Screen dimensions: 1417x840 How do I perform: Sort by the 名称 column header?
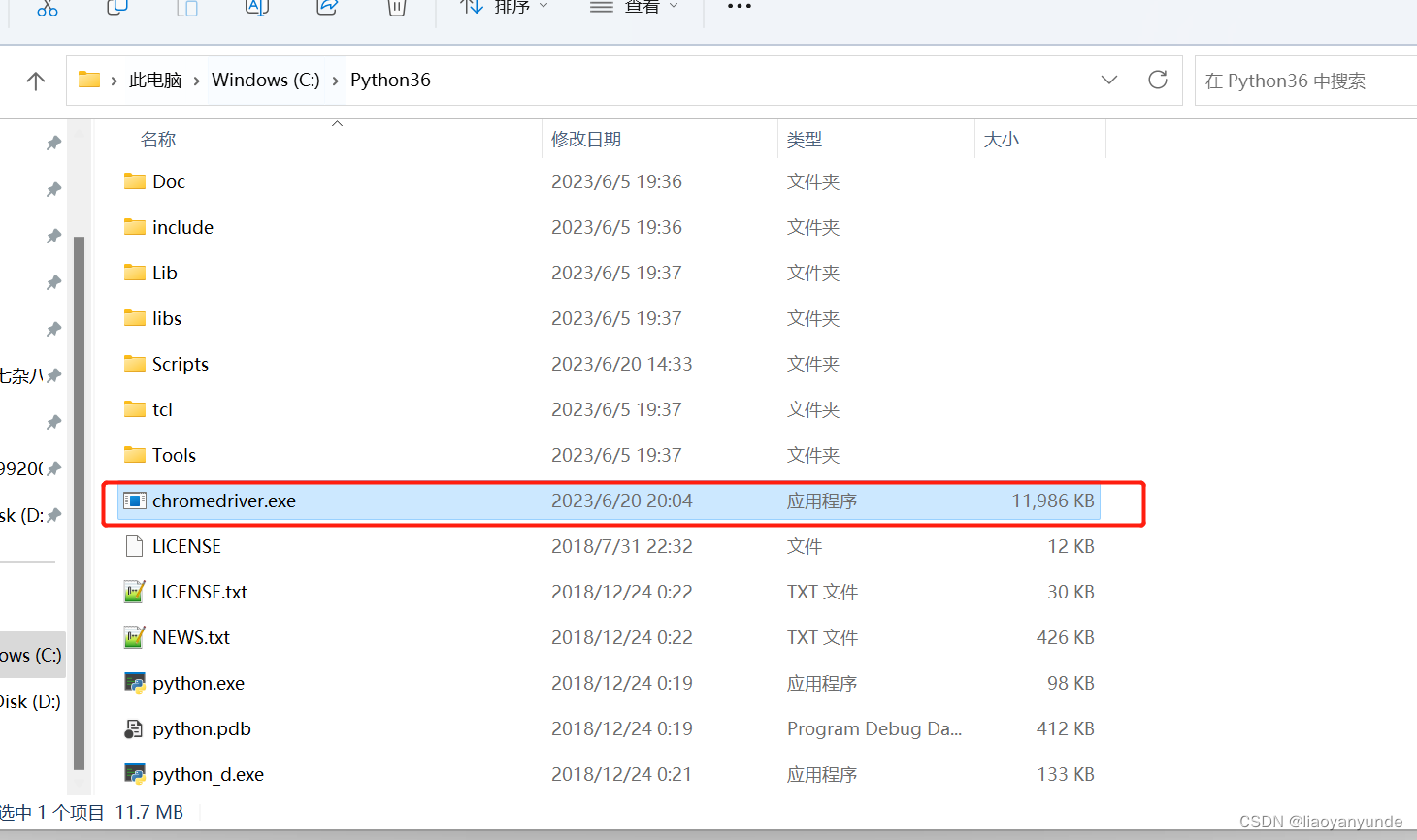(x=158, y=140)
